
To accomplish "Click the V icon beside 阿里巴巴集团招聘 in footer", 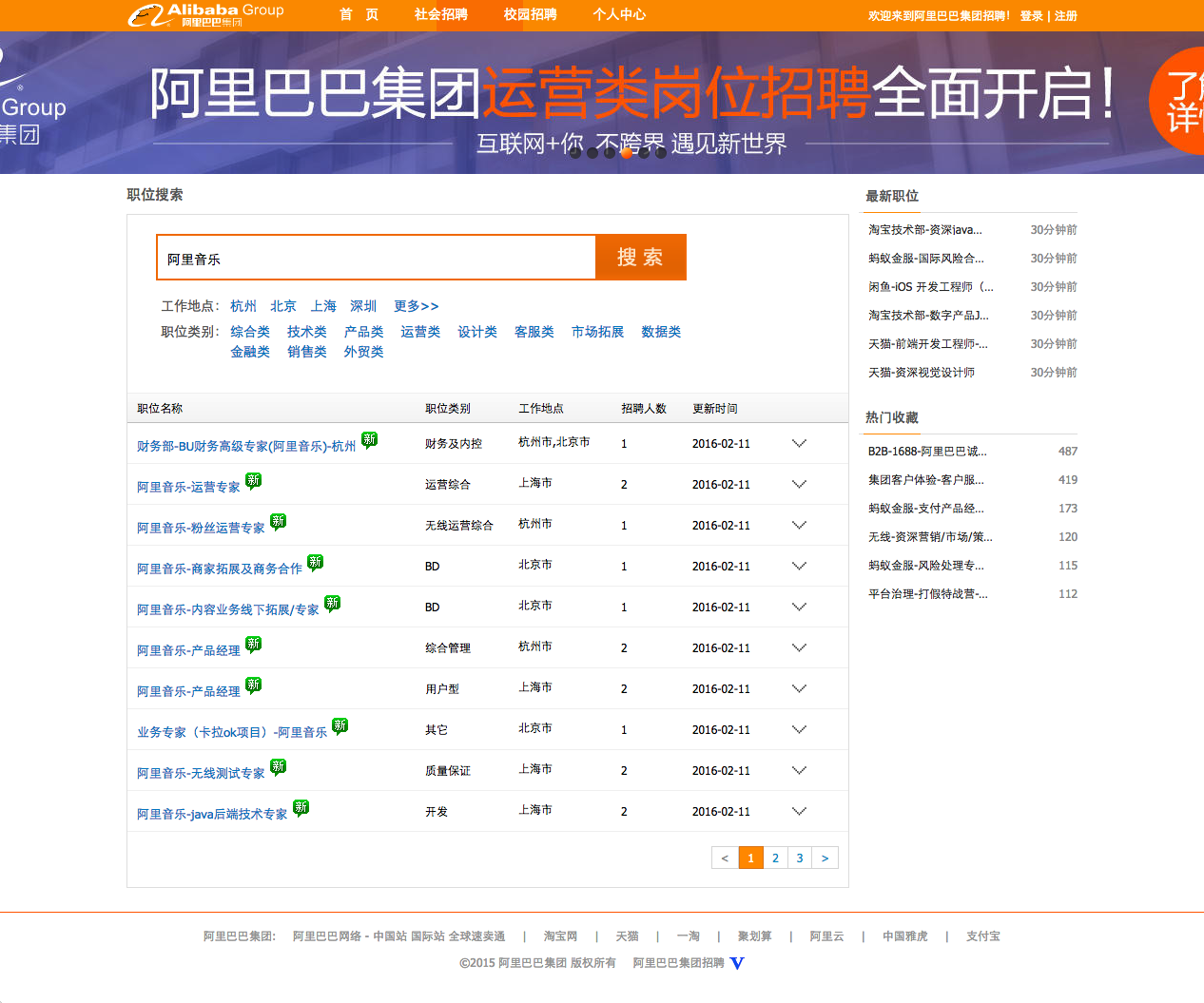I will [737, 963].
